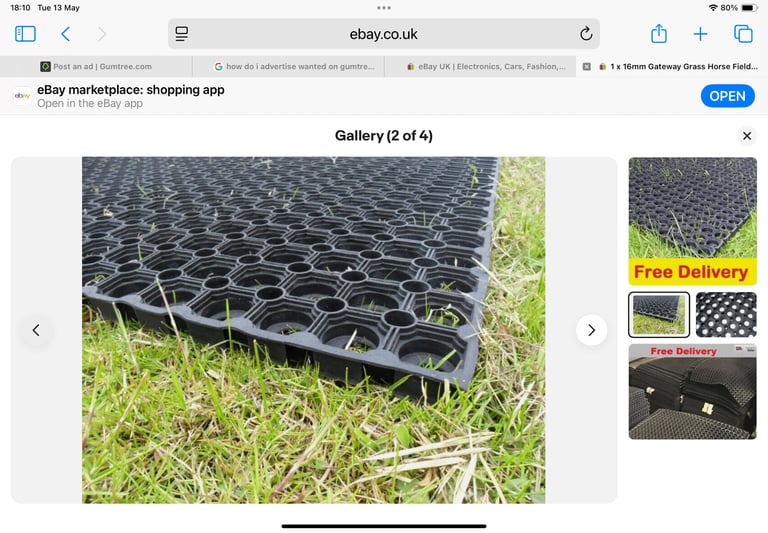Toggle the Safari sidebar icon
The height and width of the screenshot is (533, 768).
click(x=25, y=34)
